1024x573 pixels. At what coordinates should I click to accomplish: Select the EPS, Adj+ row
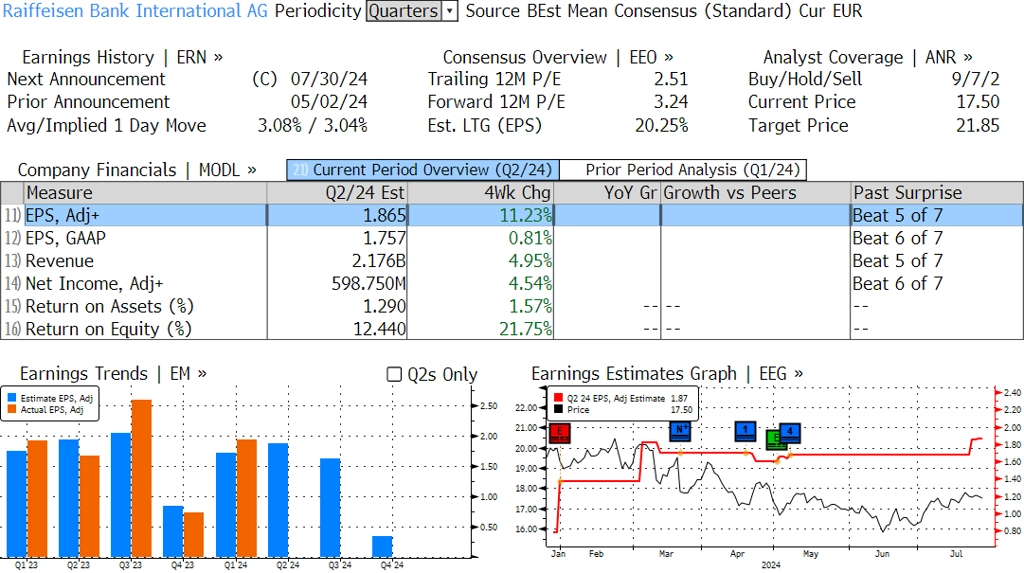[512, 216]
